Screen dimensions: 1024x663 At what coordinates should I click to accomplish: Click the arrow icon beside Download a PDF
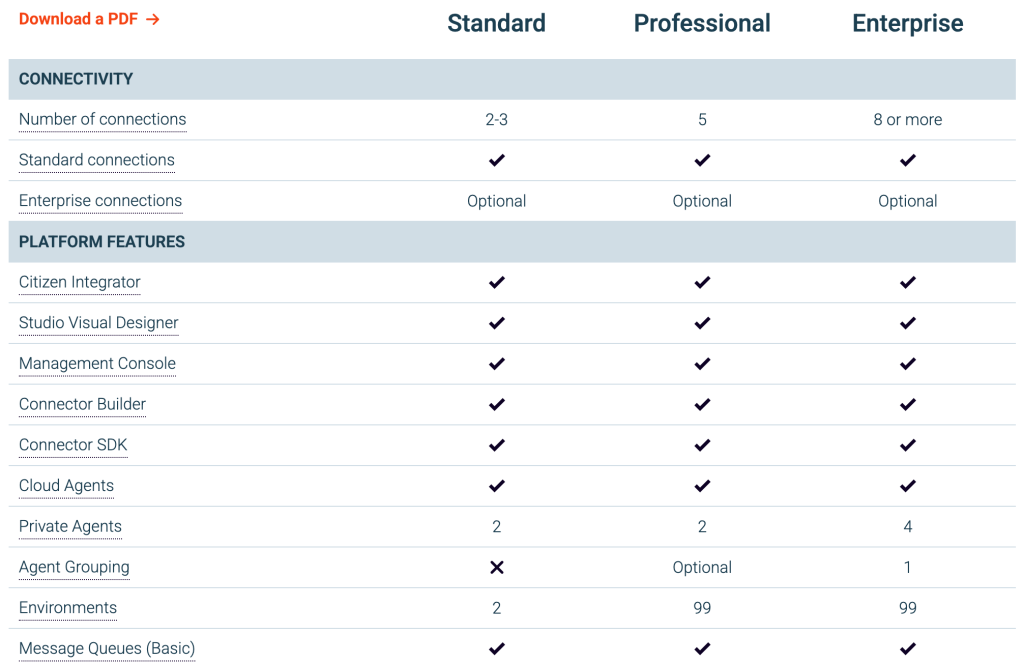coord(153,19)
